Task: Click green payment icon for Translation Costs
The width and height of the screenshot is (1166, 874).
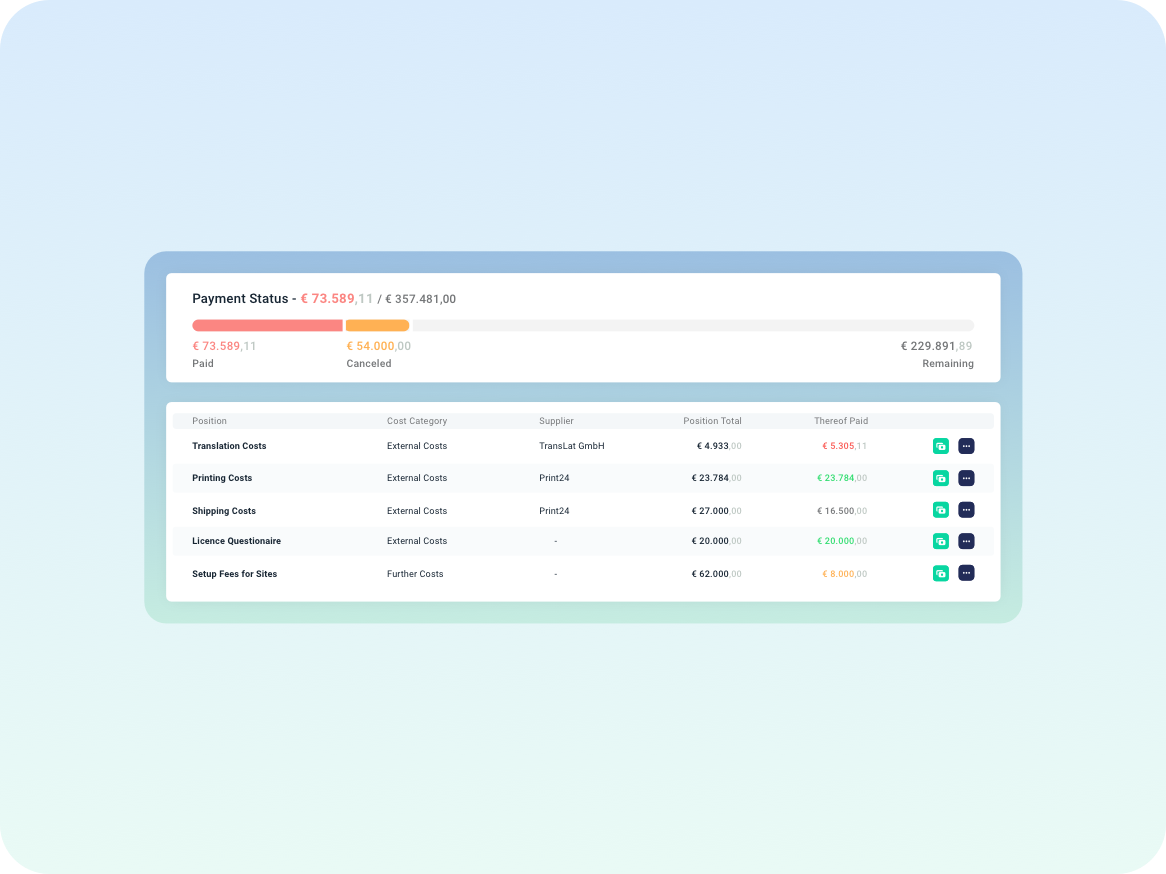Action: point(940,446)
